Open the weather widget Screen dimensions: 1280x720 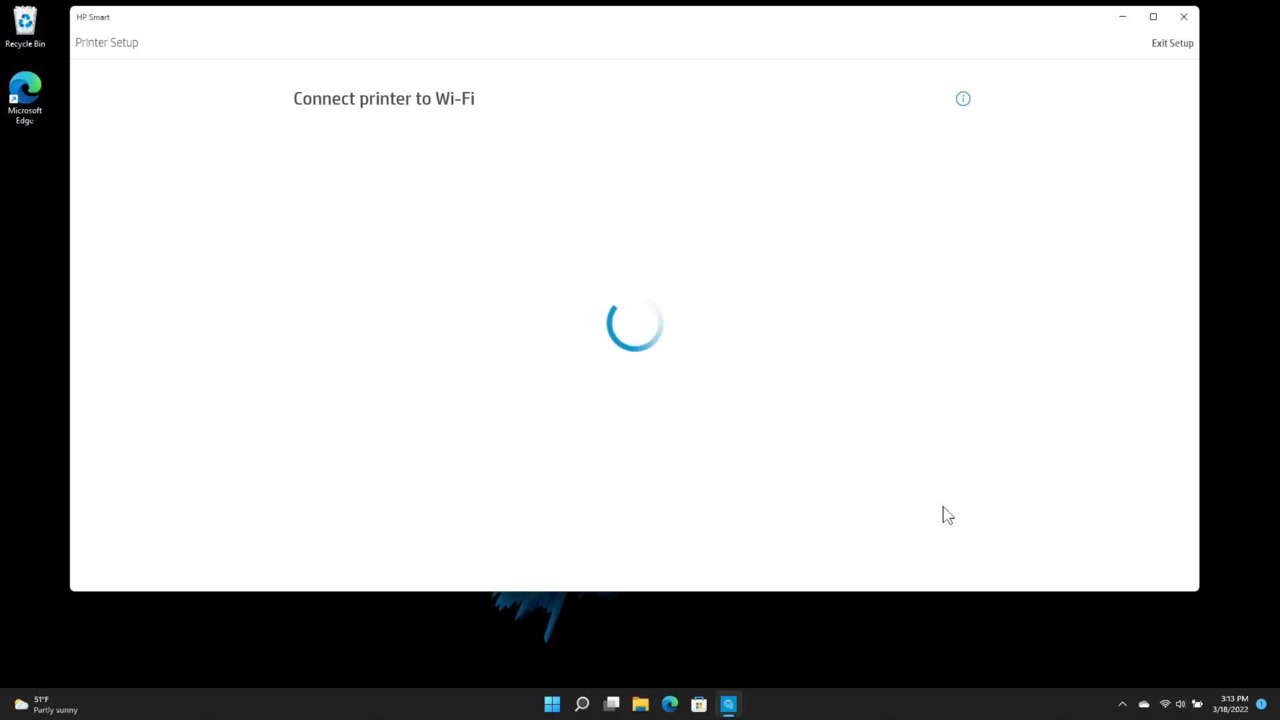pyautogui.click(x=40, y=704)
